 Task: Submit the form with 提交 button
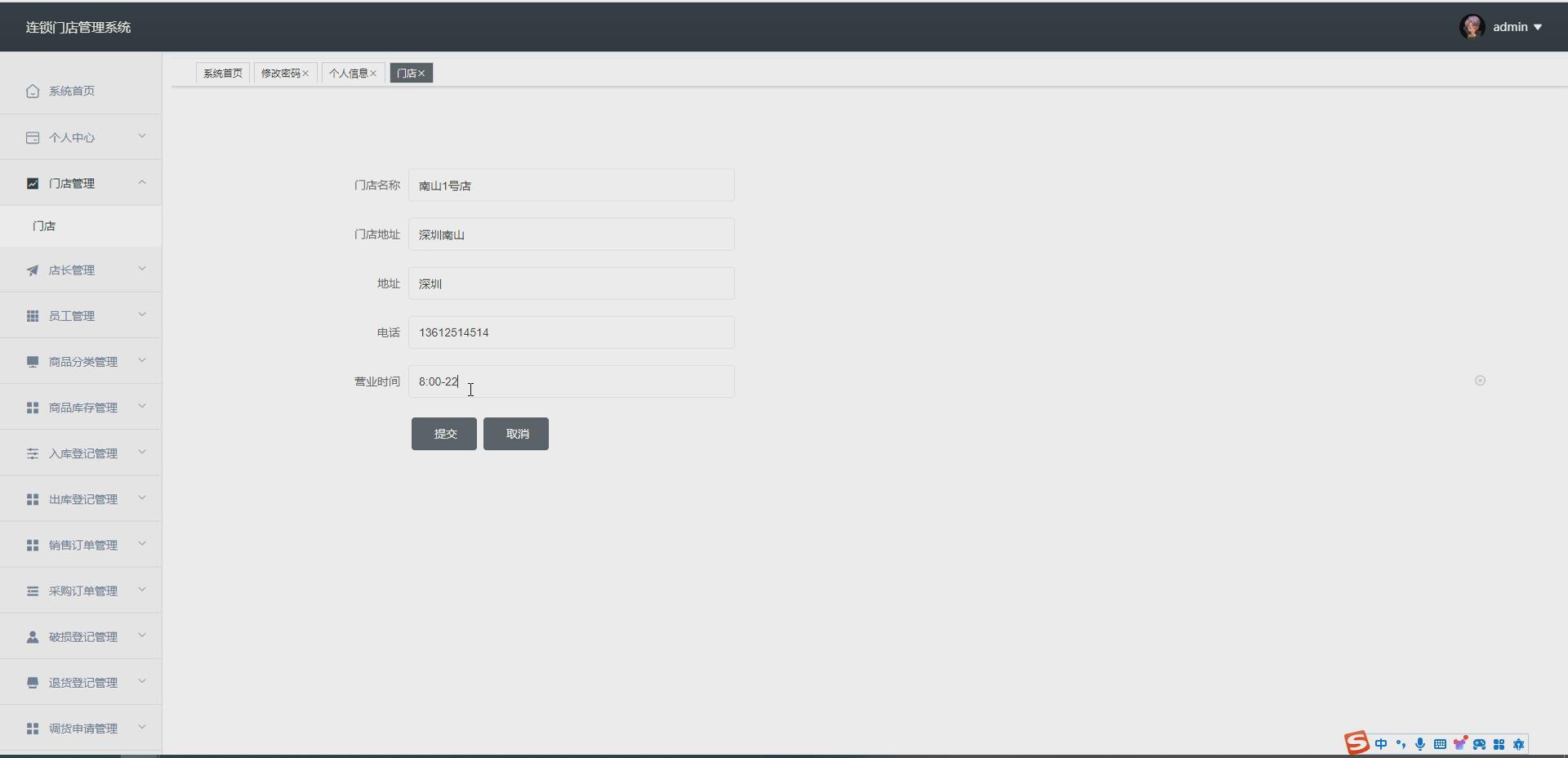[444, 434]
